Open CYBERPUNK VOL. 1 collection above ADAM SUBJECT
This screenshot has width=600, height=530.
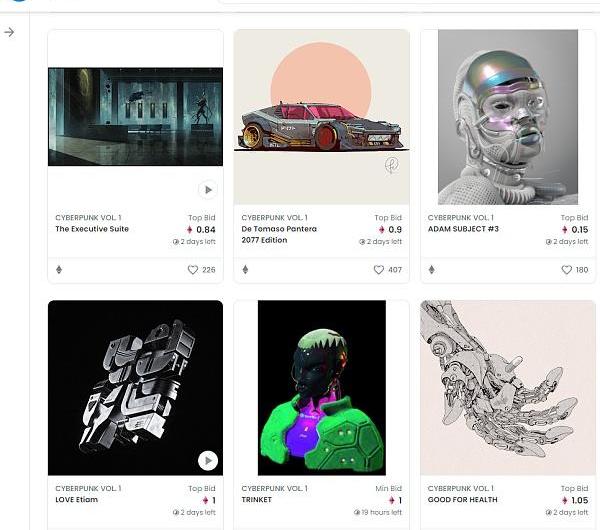(x=461, y=218)
